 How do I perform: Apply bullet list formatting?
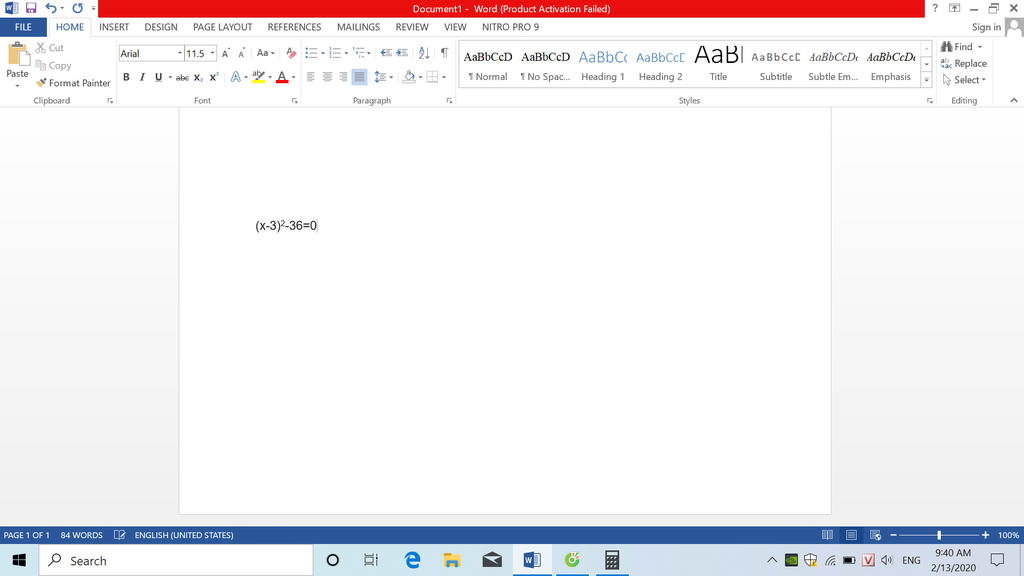click(x=311, y=53)
